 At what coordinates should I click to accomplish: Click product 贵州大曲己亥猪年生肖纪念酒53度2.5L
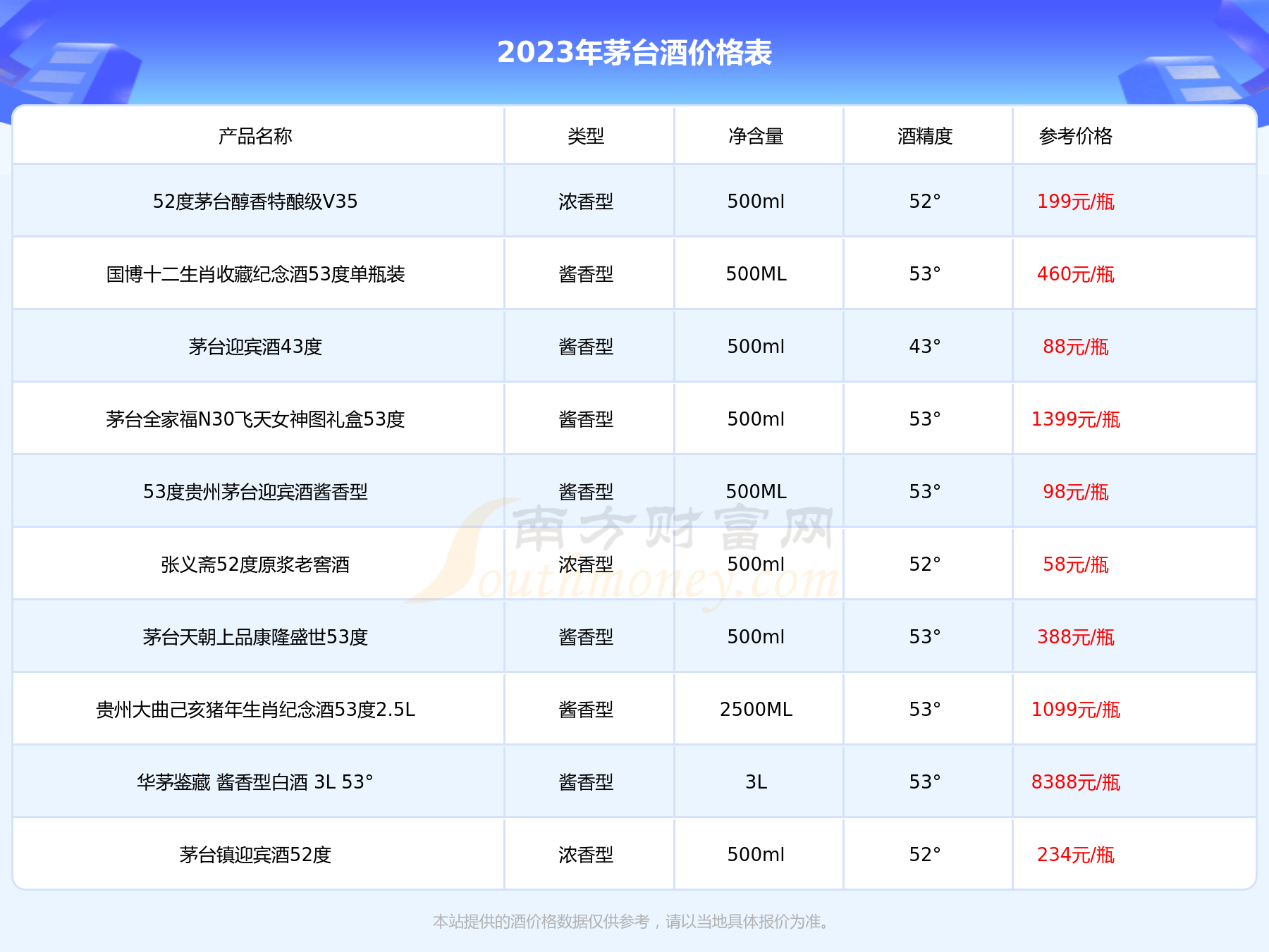tap(255, 710)
